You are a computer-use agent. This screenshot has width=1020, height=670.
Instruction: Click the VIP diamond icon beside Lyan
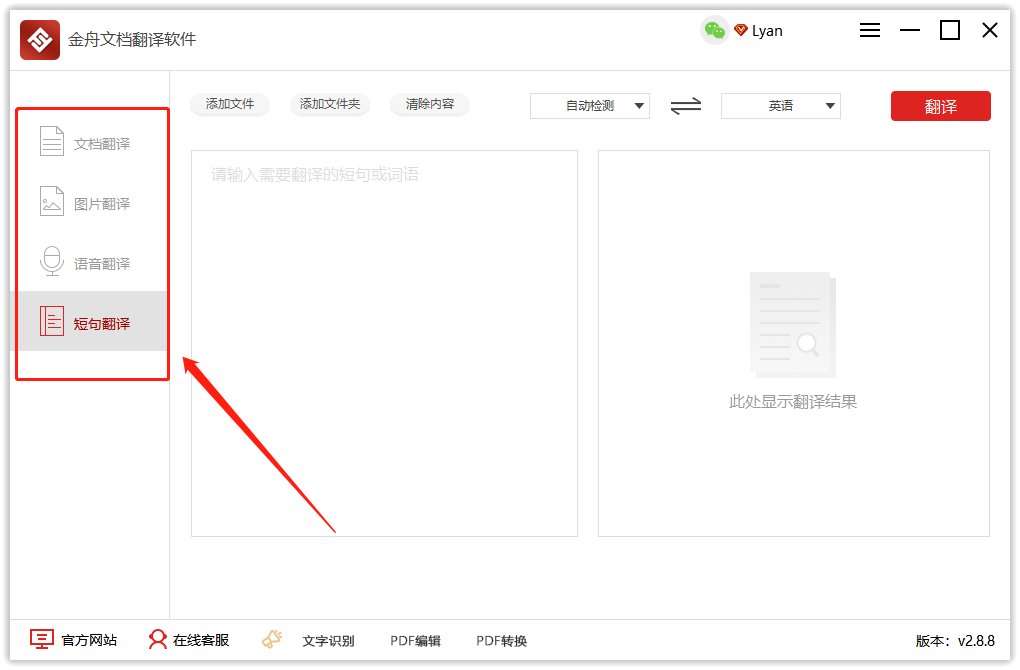click(x=740, y=30)
